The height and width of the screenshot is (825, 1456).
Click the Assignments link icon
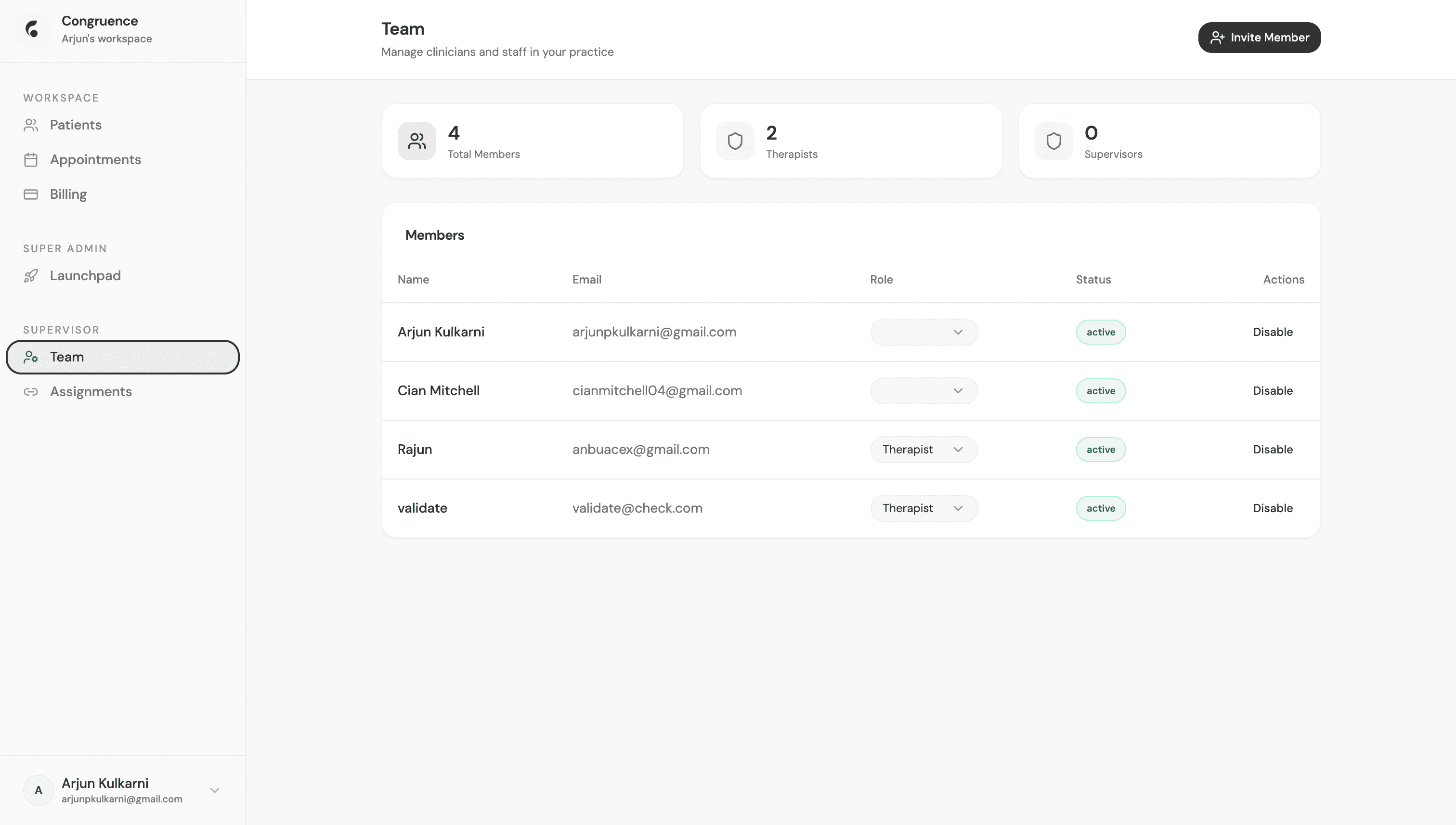pos(31,391)
